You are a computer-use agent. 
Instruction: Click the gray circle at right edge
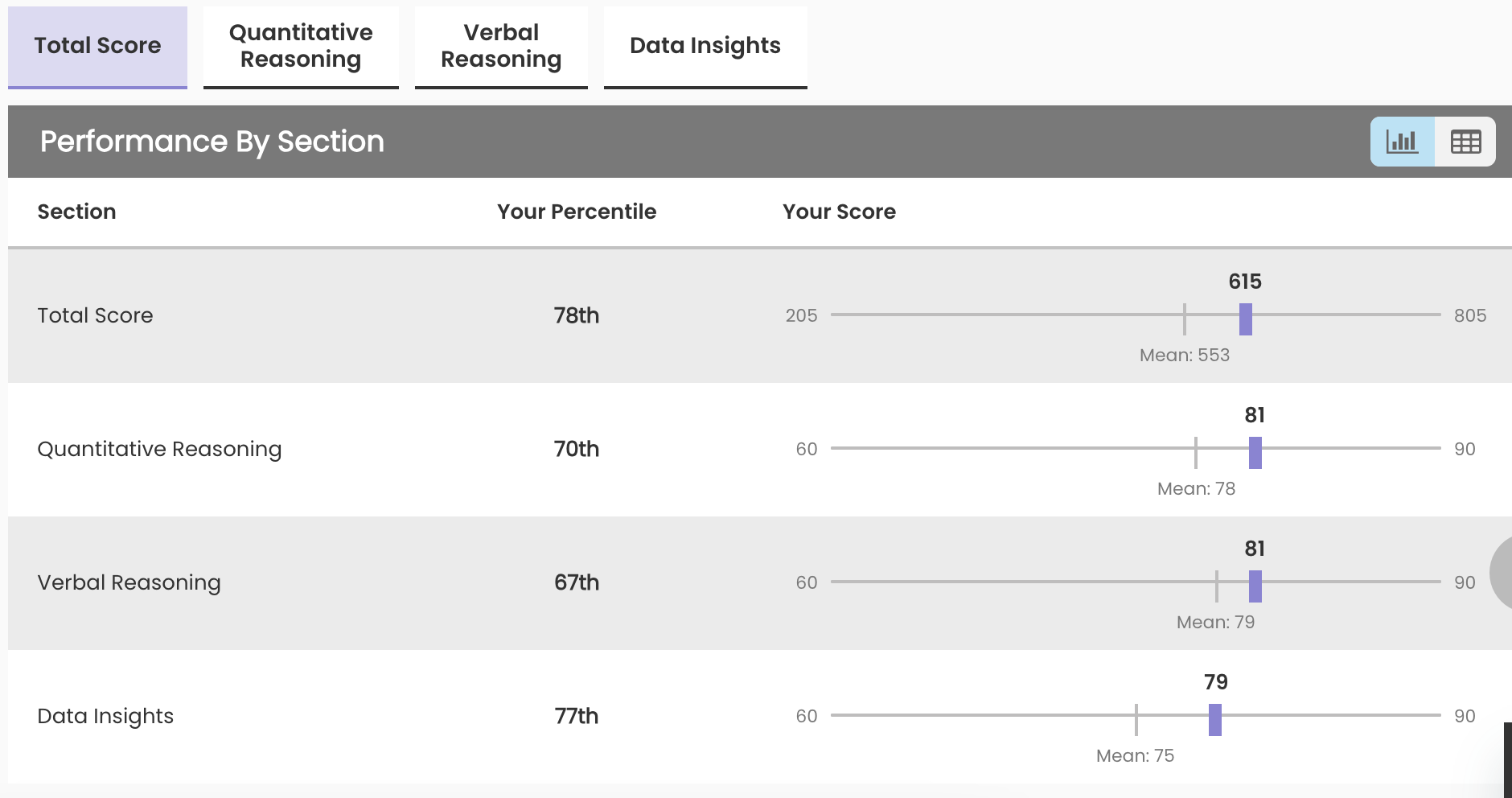tap(1502, 573)
